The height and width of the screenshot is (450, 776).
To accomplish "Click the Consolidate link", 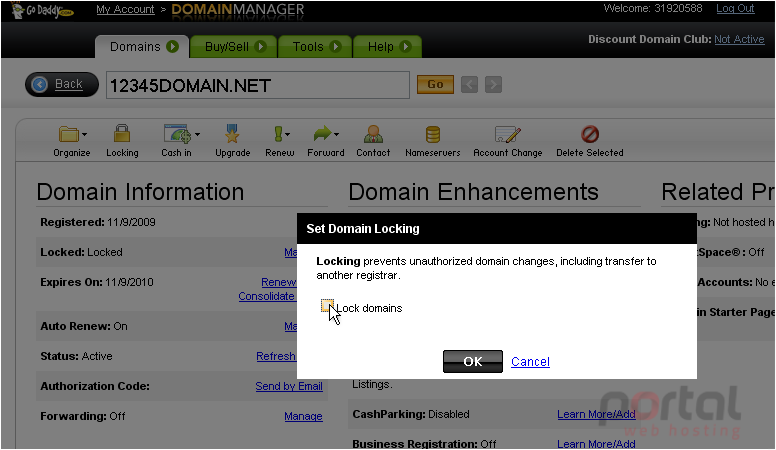I will (267, 296).
